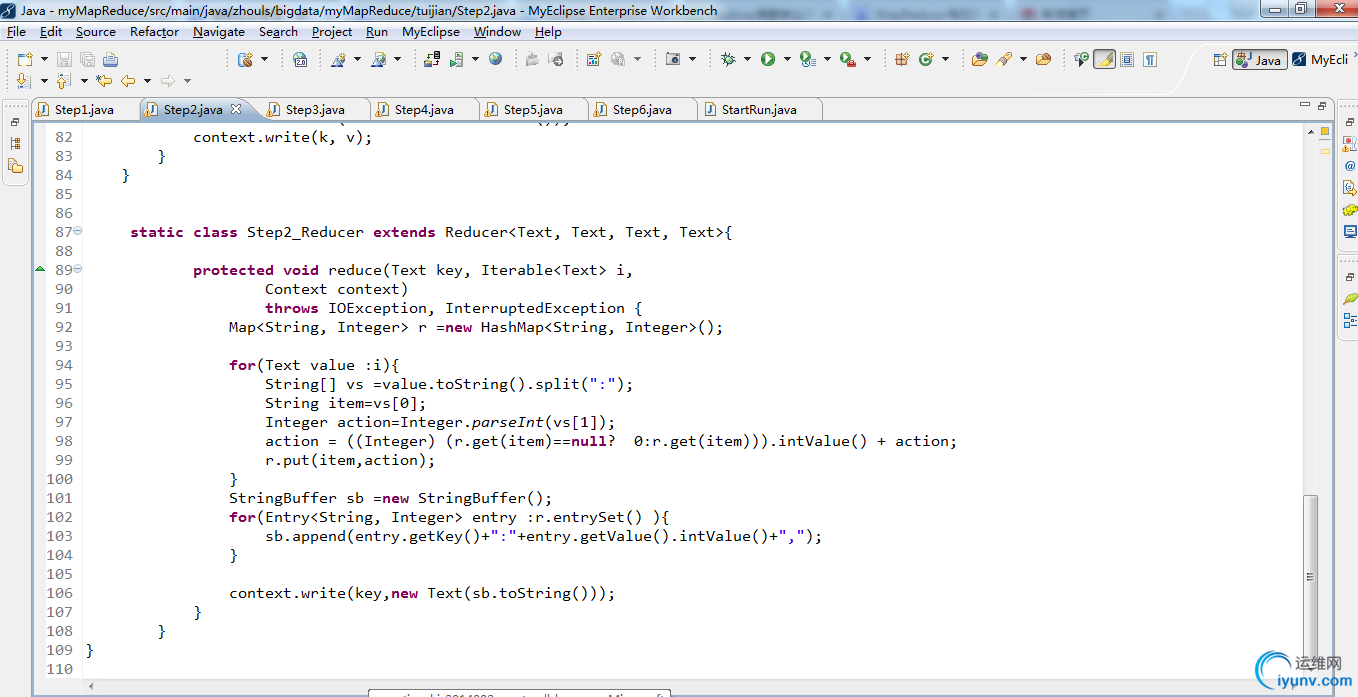1358x697 pixels.
Task: Switch to the Step6.java tab
Action: pyautogui.click(x=642, y=109)
